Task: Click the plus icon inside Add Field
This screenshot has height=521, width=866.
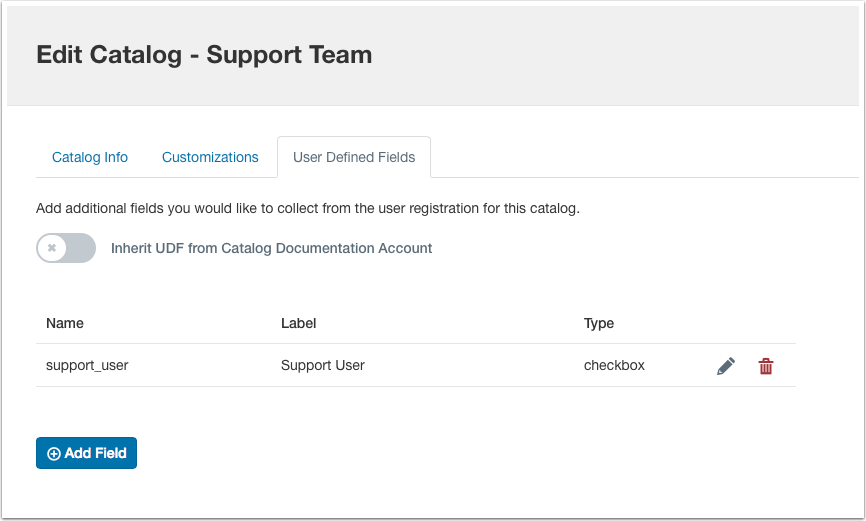Action: pyautogui.click(x=54, y=453)
